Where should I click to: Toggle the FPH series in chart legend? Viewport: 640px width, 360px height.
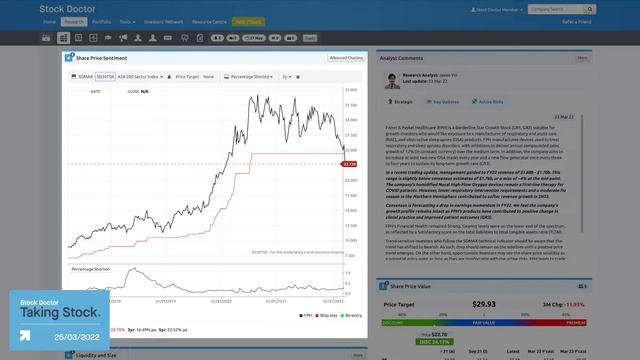(x=306, y=316)
